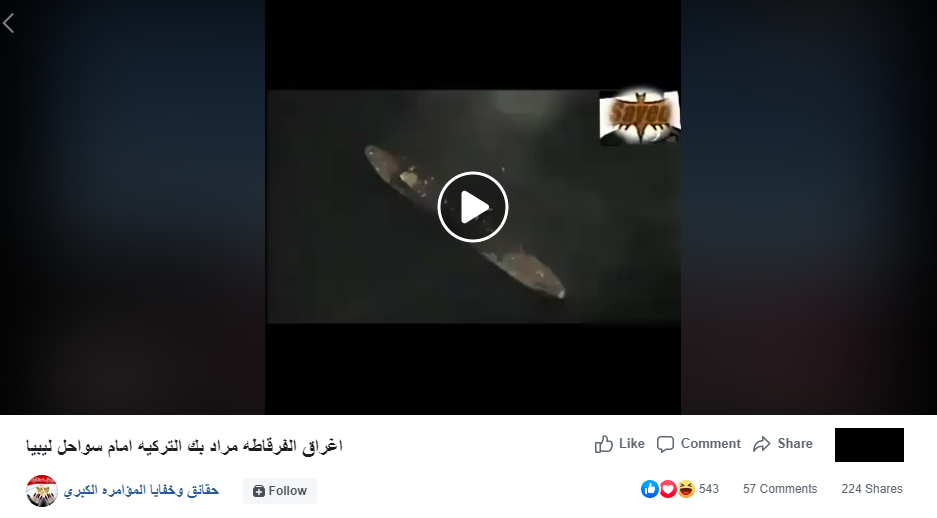View the 224 Shares list
This screenshot has height=518, width=937.
point(872,489)
